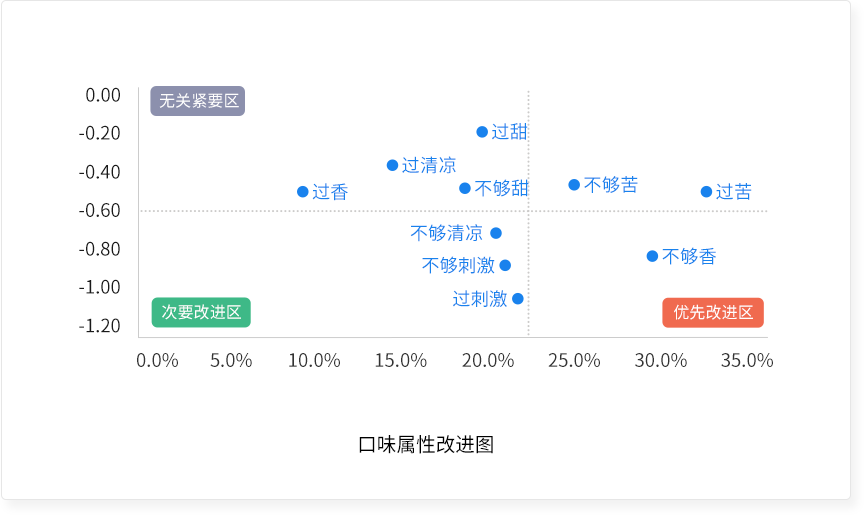Select the 不够刺激 data point

[x=505, y=265]
